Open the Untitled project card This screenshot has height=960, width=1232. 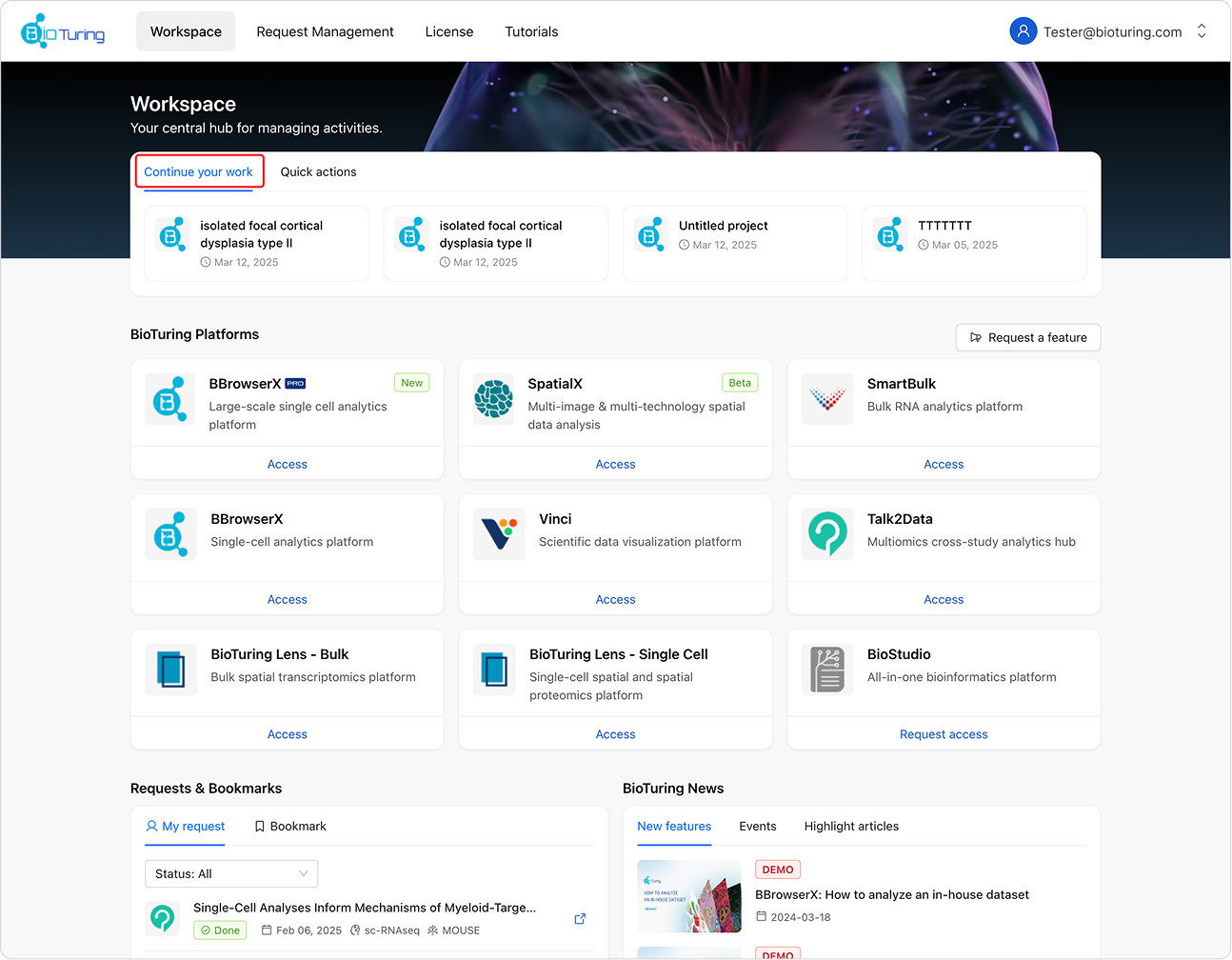pos(734,244)
